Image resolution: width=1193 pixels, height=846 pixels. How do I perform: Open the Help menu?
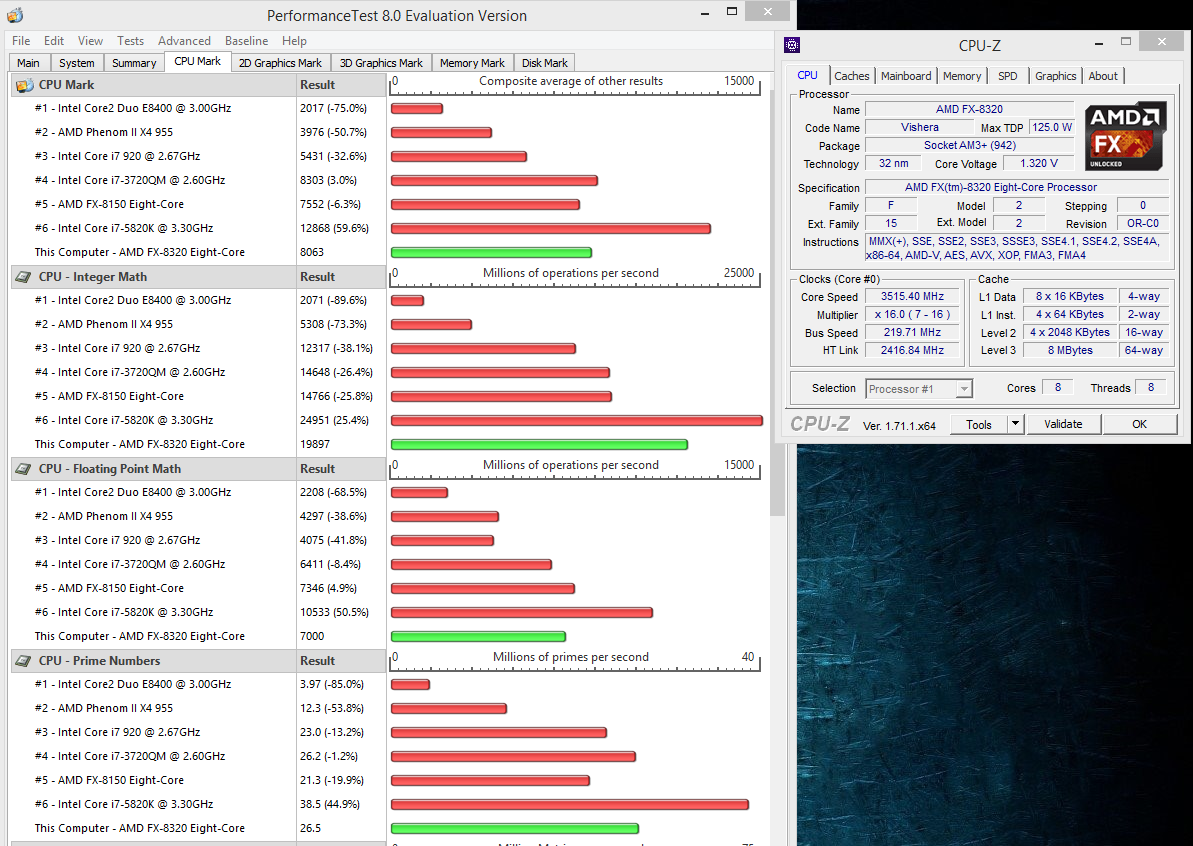pos(294,41)
